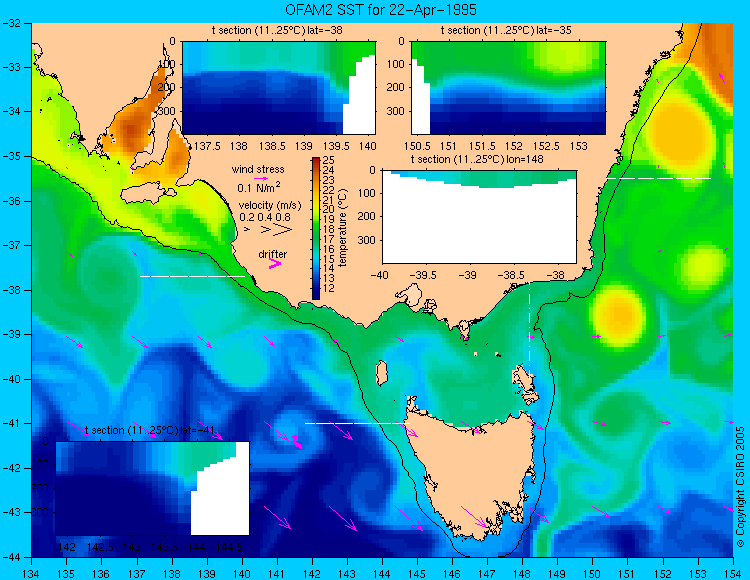Click the vertical dashed section line at longitude 148
750x580 pixels.
(x=529, y=330)
